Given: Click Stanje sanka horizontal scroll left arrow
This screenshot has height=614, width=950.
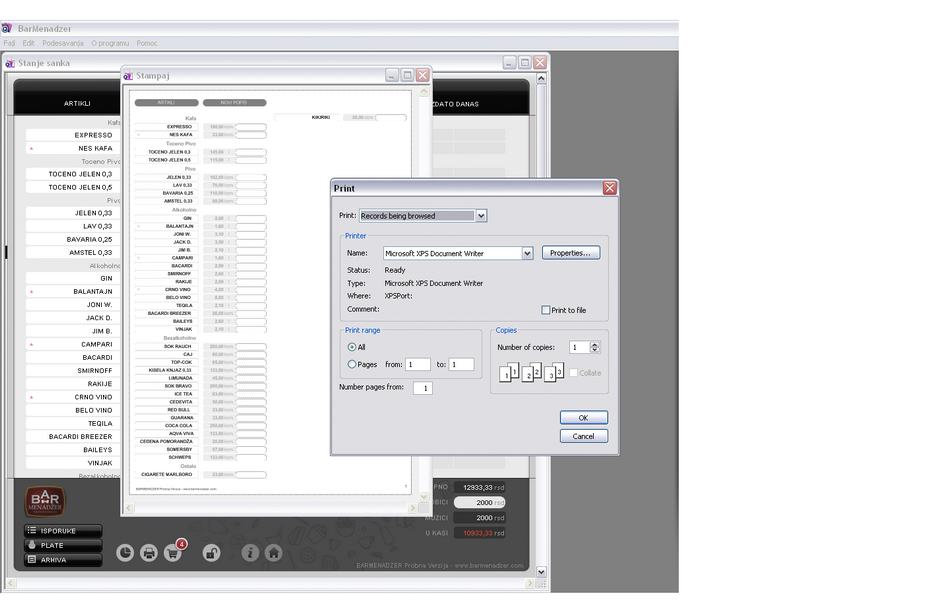Looking at the screenshot, I should click(x=10, y=584).
